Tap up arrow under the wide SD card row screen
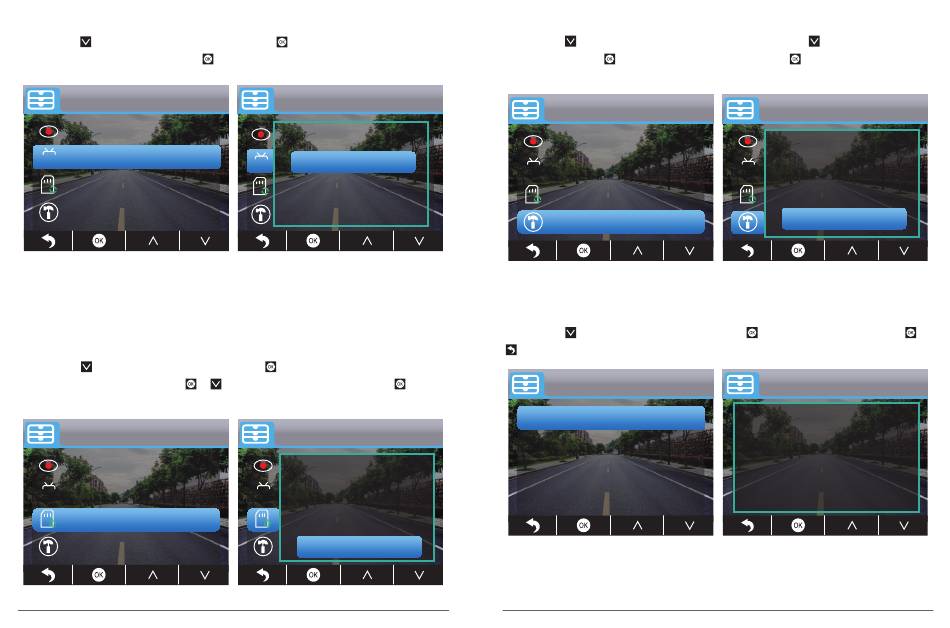Screen dimensions: 950x628 (x=153, y=575)
